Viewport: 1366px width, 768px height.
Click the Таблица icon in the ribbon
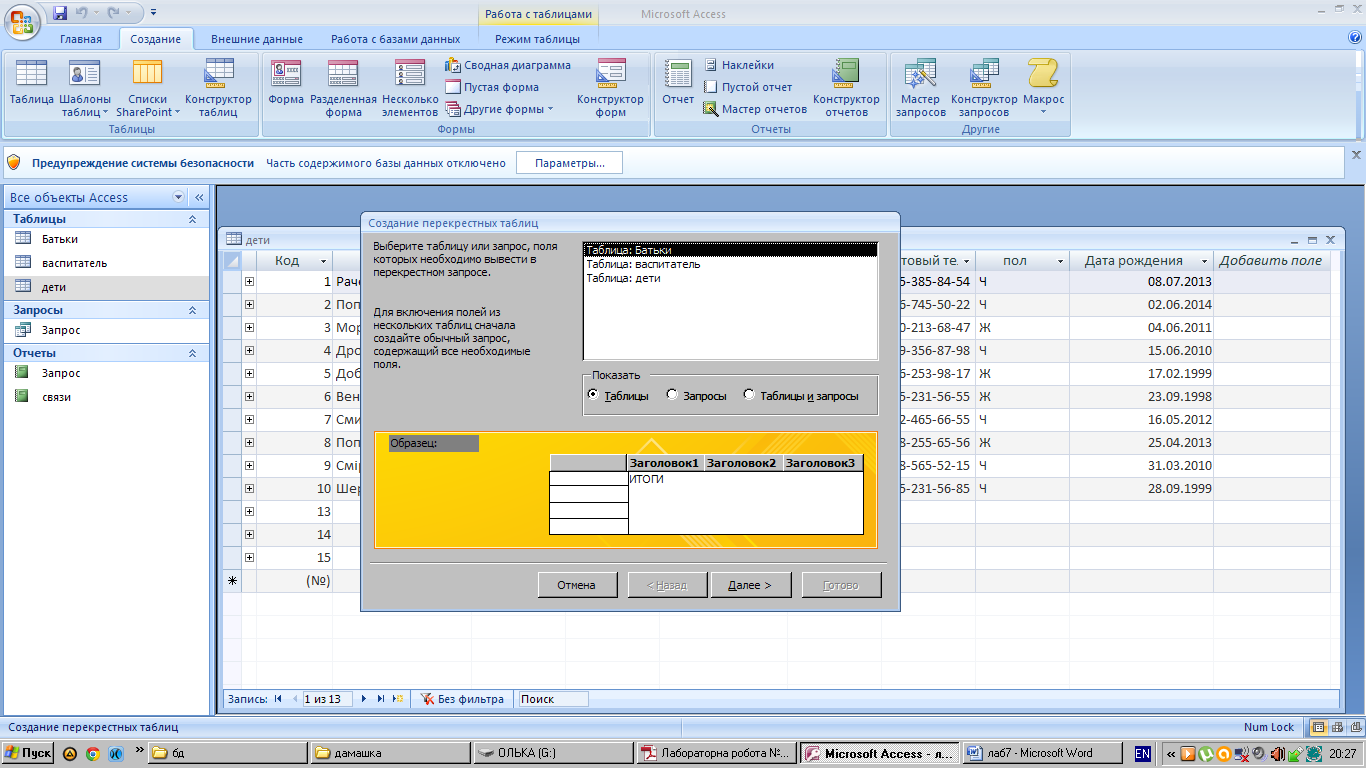pos(31,87)
